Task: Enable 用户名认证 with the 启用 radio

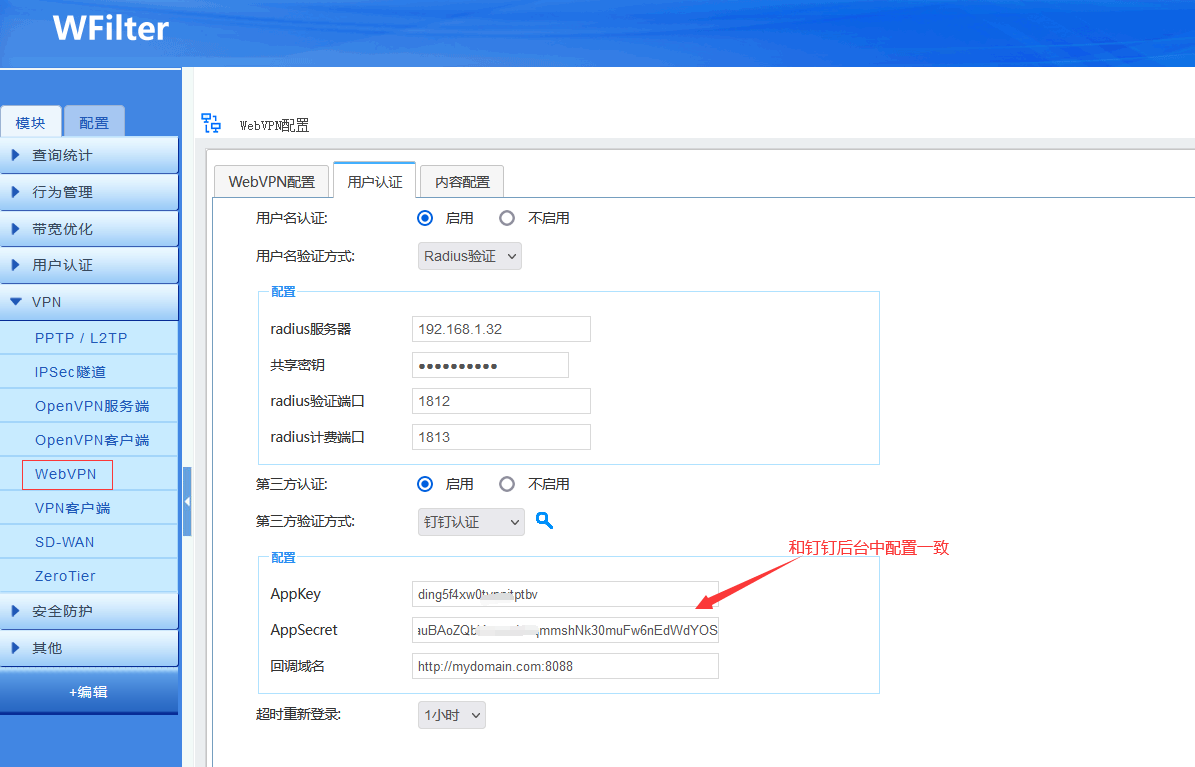Action: (425, 218)
